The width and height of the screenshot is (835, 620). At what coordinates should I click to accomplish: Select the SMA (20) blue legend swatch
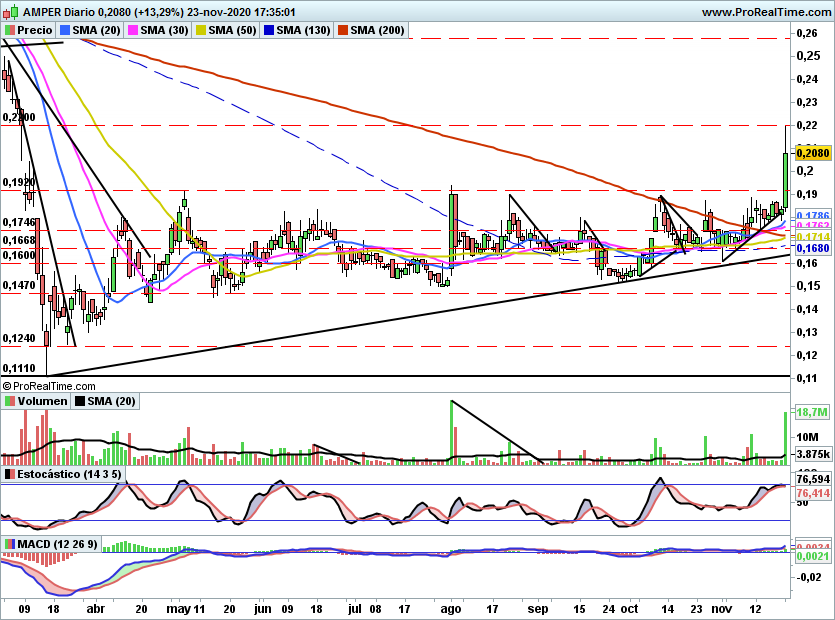click(x=64, y=31)
